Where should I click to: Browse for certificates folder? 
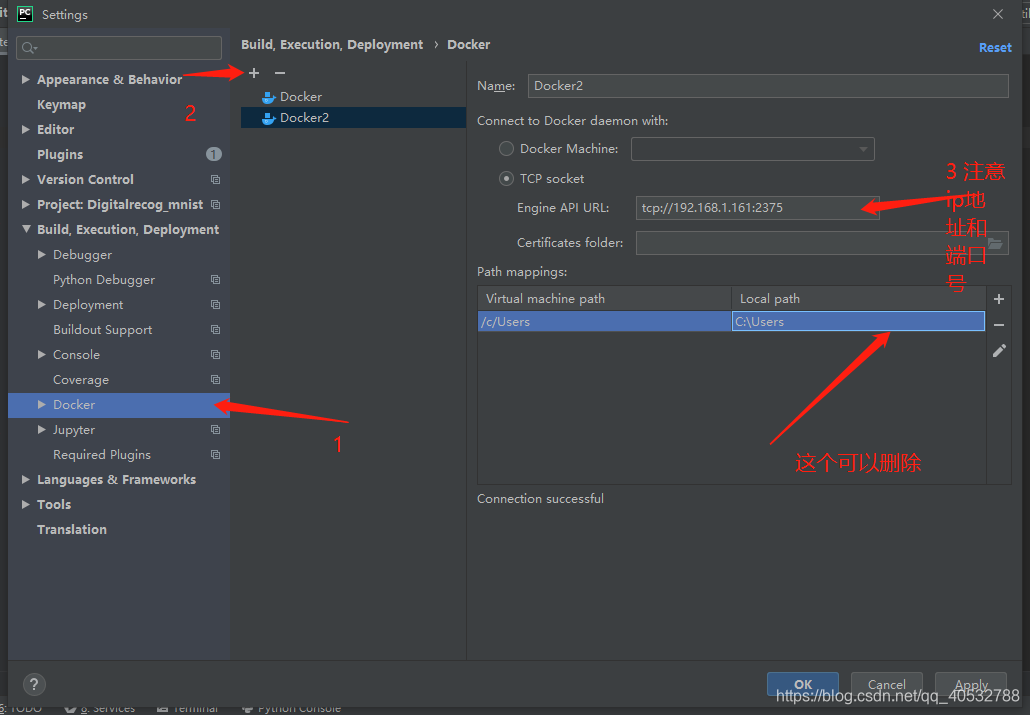(995, 243)
